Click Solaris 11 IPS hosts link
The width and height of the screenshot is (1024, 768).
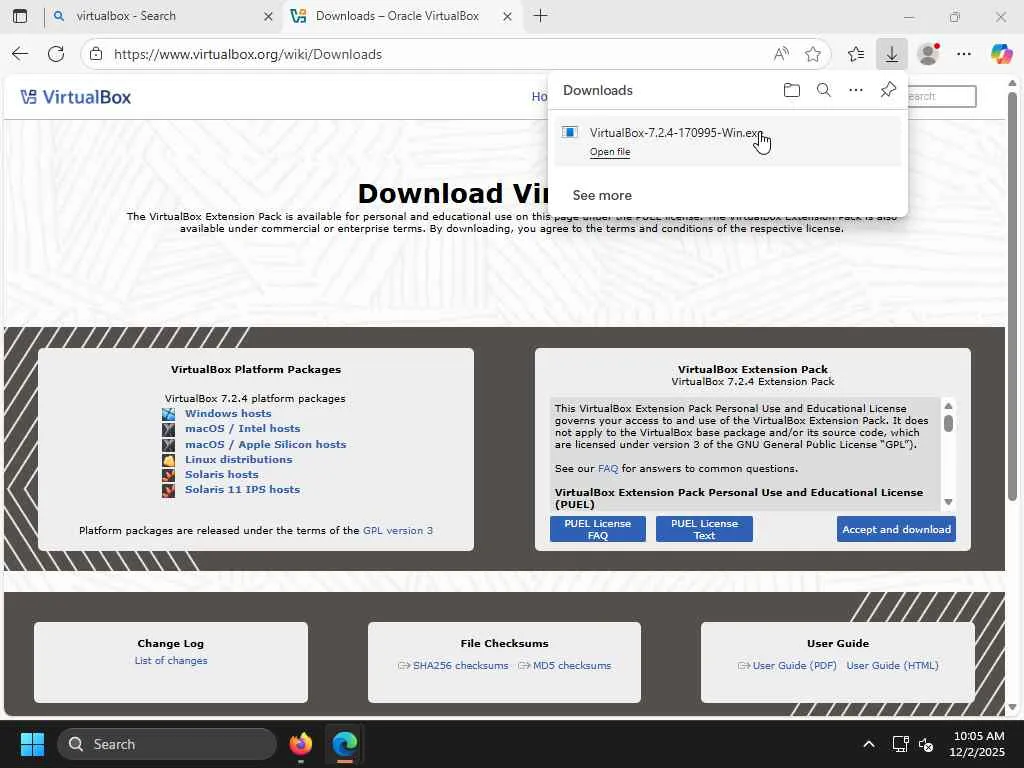pyautogui.click(x=242, y=490)
